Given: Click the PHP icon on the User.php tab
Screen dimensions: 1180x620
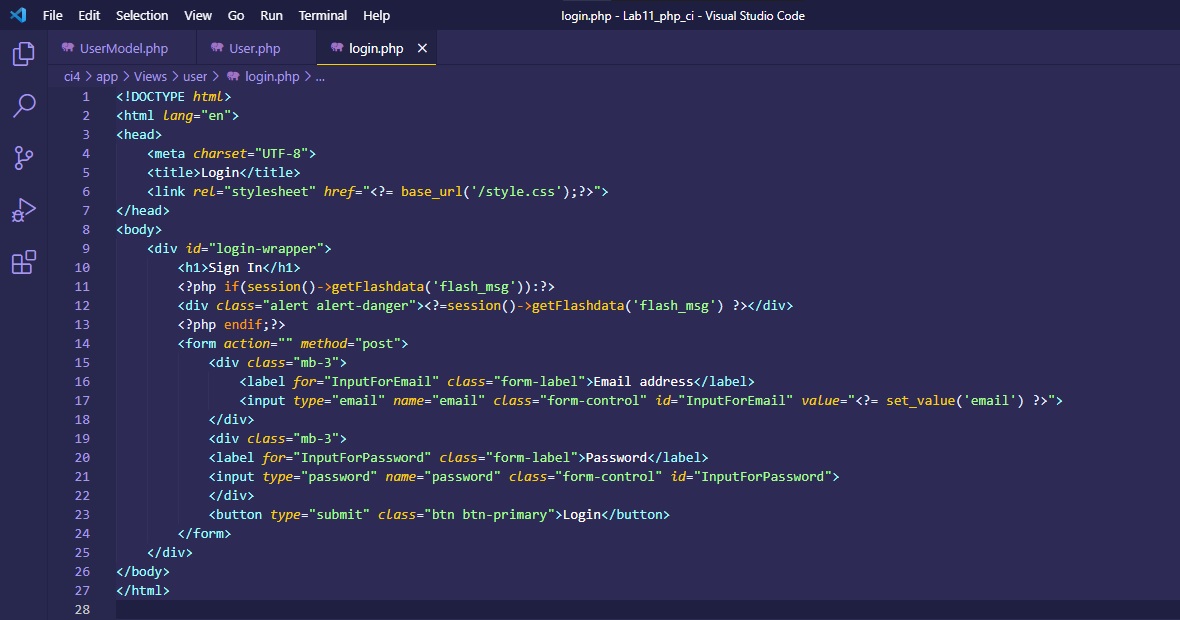Looking at the screenshot, I should [218, 47].
